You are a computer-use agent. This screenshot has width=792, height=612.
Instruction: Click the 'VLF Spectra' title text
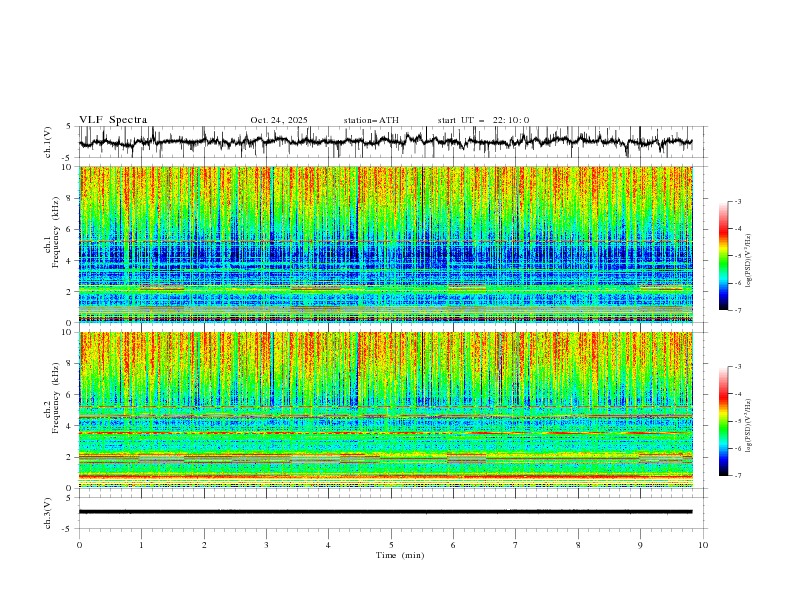point(113,120)
